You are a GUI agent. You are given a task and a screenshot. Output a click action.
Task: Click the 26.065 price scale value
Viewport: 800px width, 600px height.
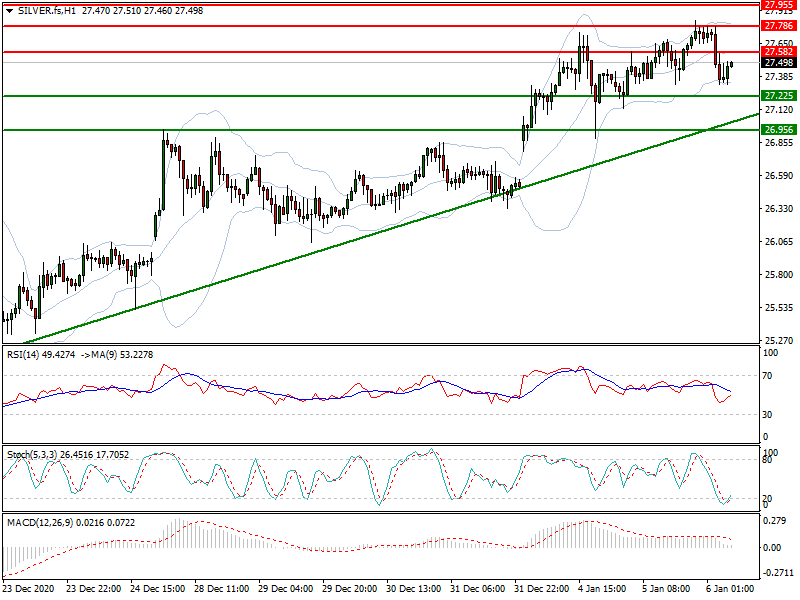coord(779,242)
